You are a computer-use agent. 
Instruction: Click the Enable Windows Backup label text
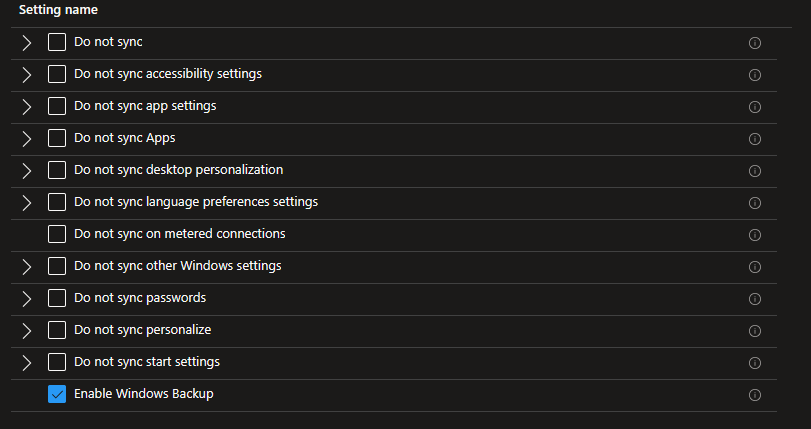tap(143, 394)
